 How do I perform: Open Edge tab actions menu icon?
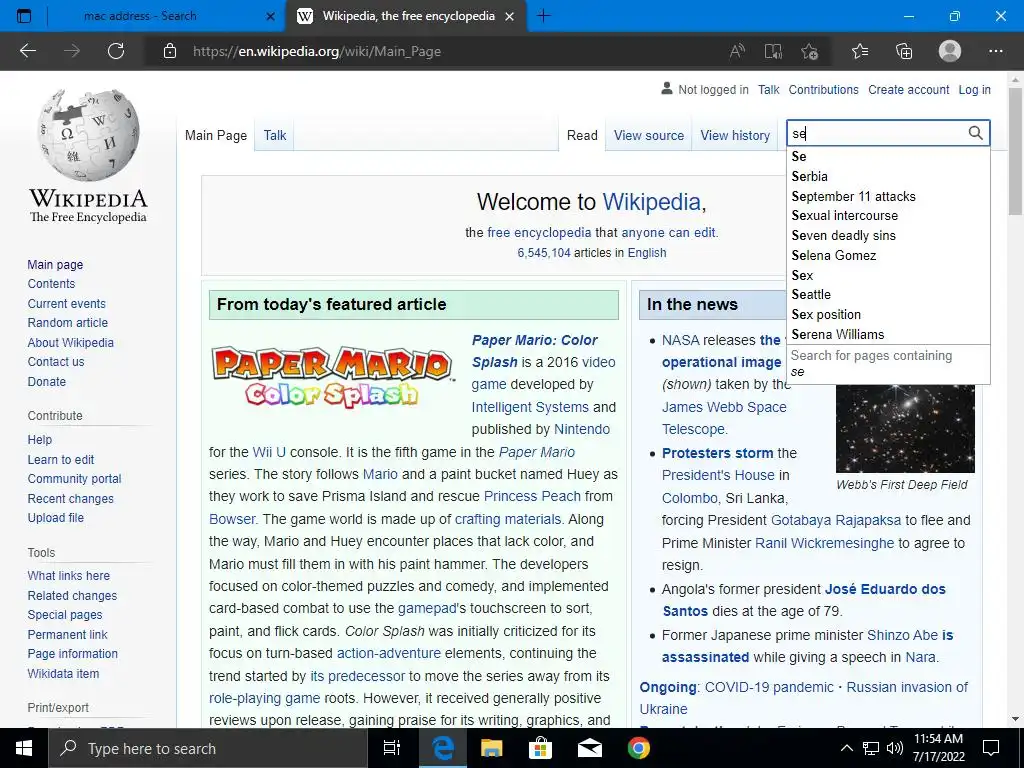[x=24, y=16]
